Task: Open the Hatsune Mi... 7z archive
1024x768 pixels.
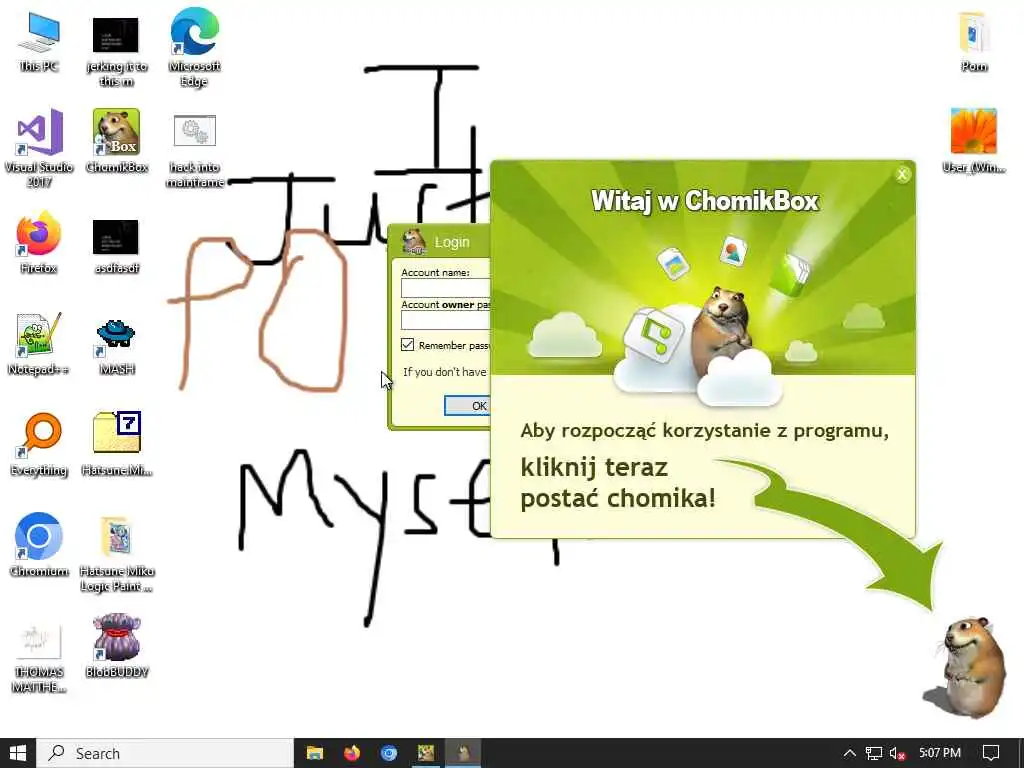Action: [116, 442]
